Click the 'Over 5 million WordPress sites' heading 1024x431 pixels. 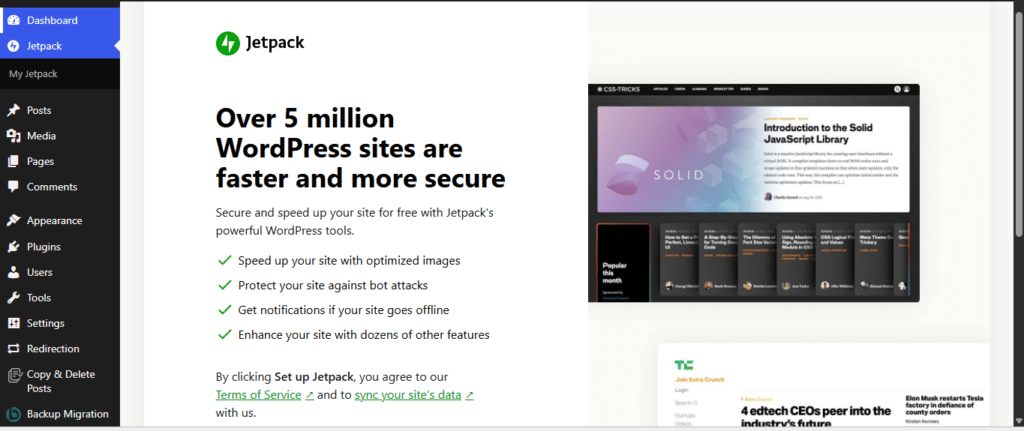point(360,149)
